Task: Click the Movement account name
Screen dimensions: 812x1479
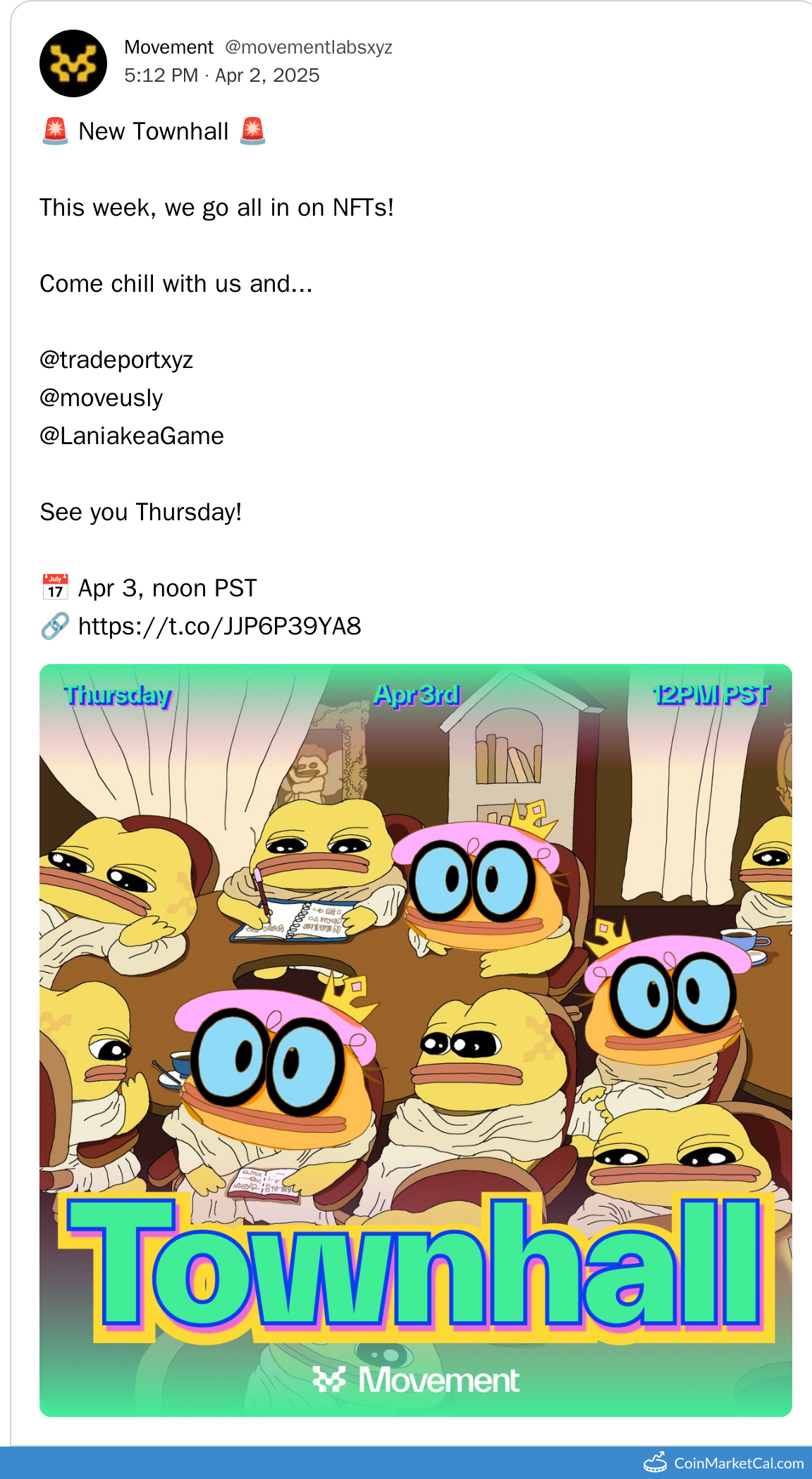Action: coord(168,47)
